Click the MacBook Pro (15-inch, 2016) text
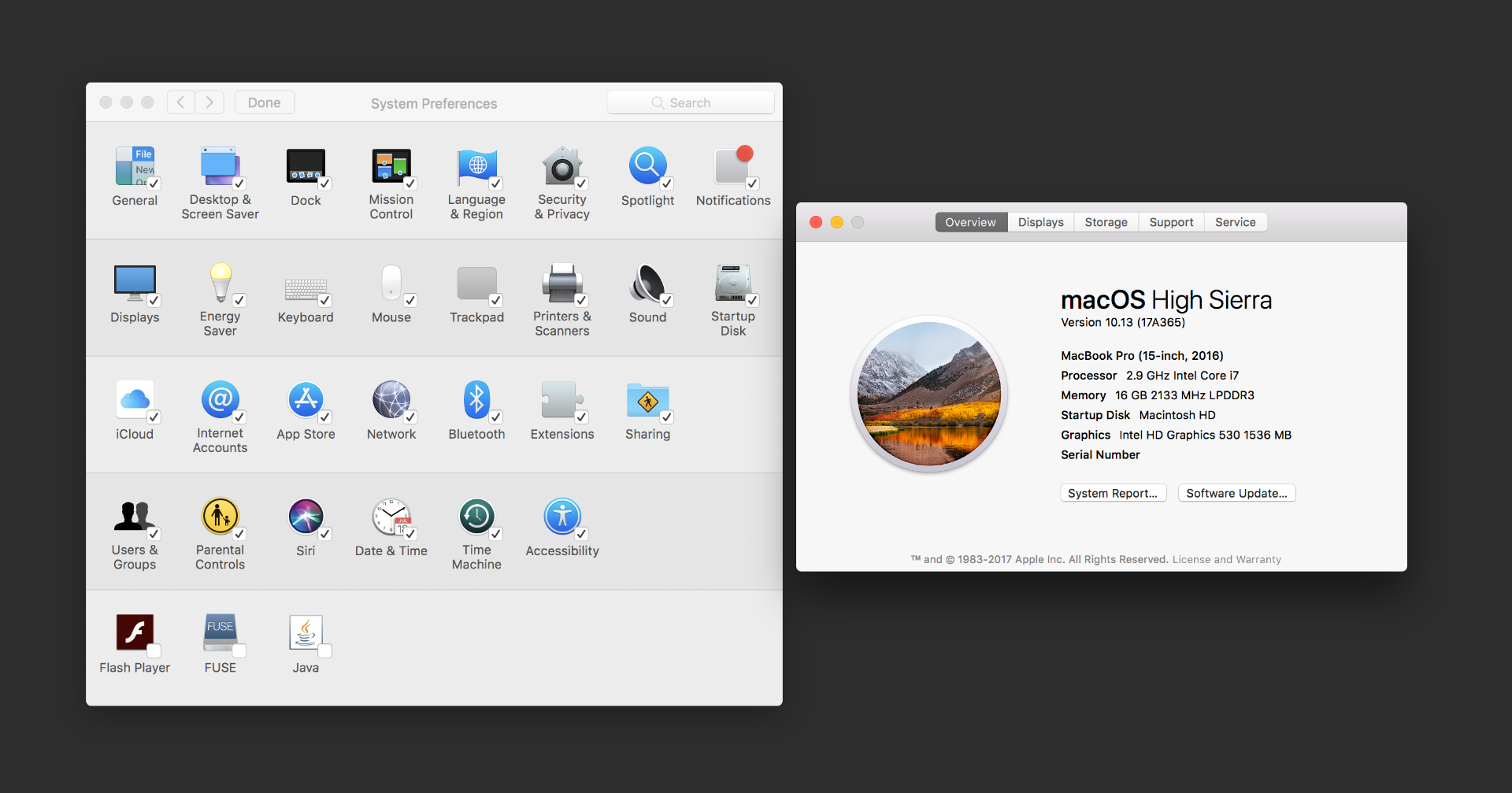The width and height of the screenshot is (1512, 793). [x=1142, y=356]
